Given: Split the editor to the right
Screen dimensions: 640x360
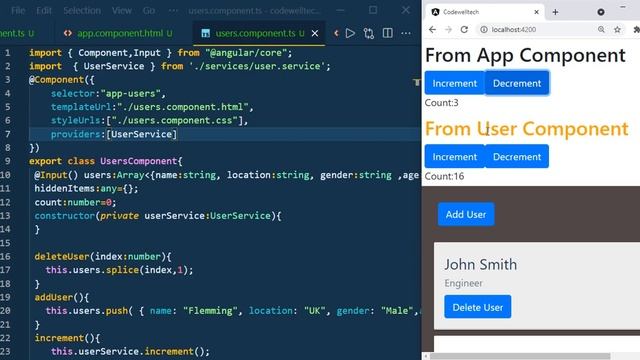Looking at the screenshot, I should pos(387,33).
